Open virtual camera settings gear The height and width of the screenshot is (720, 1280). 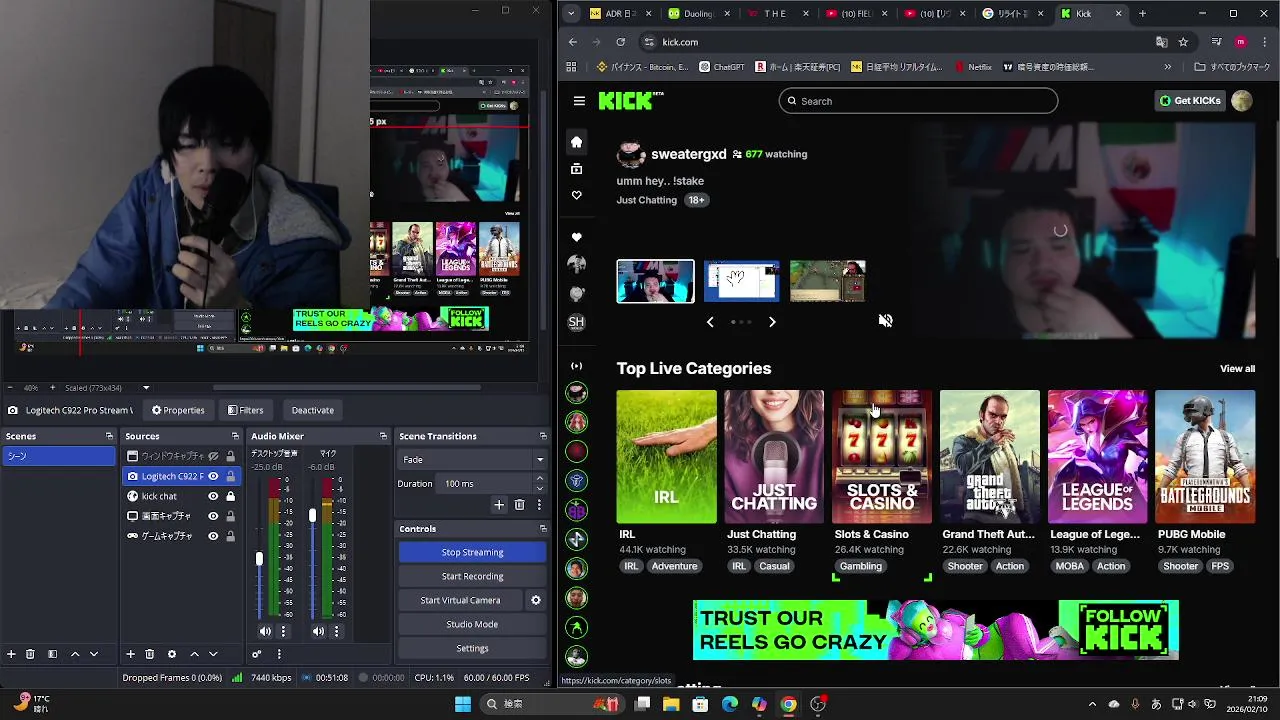point(536,600)
